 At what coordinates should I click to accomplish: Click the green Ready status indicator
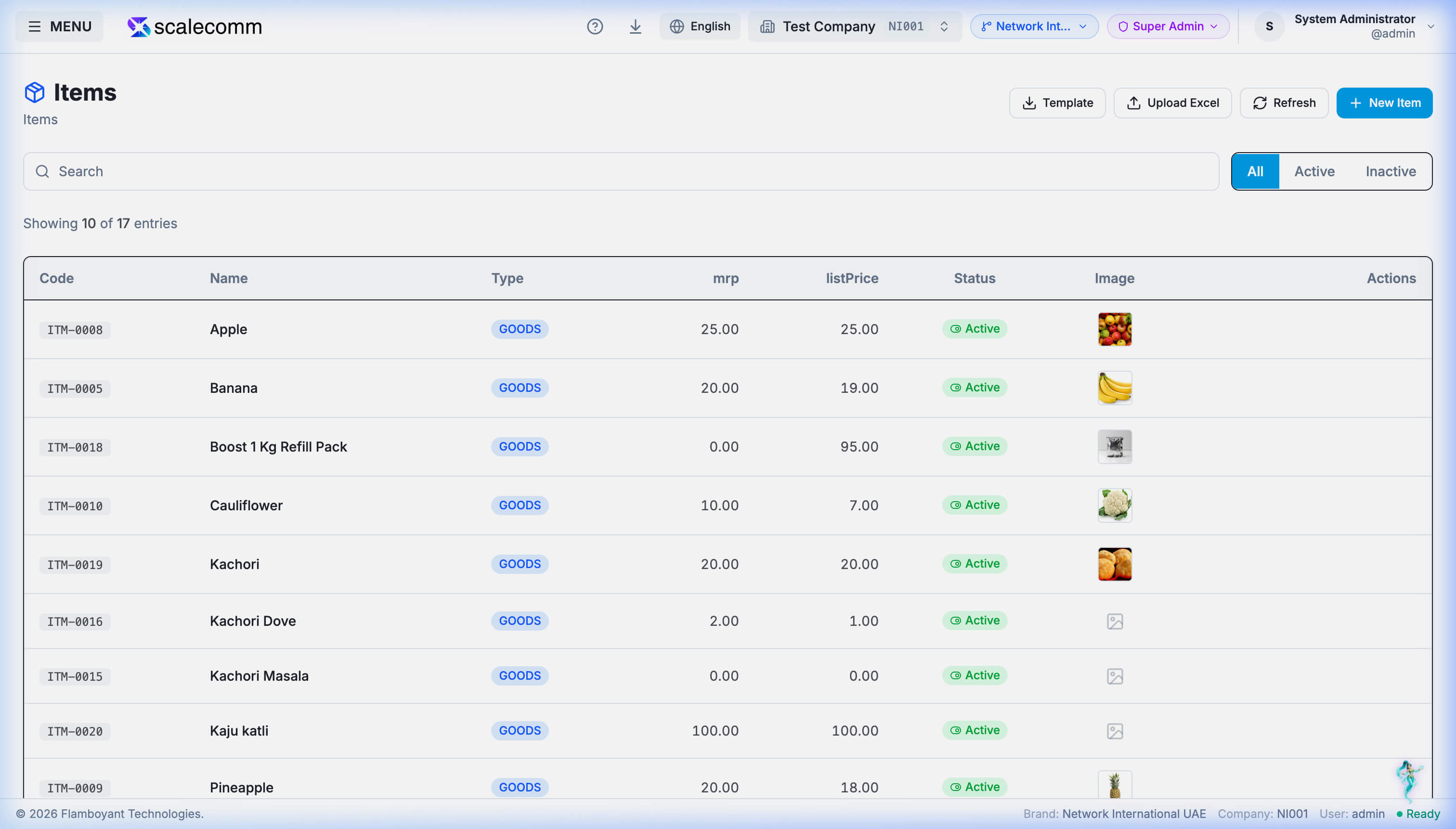click(x=1418, y=814)
